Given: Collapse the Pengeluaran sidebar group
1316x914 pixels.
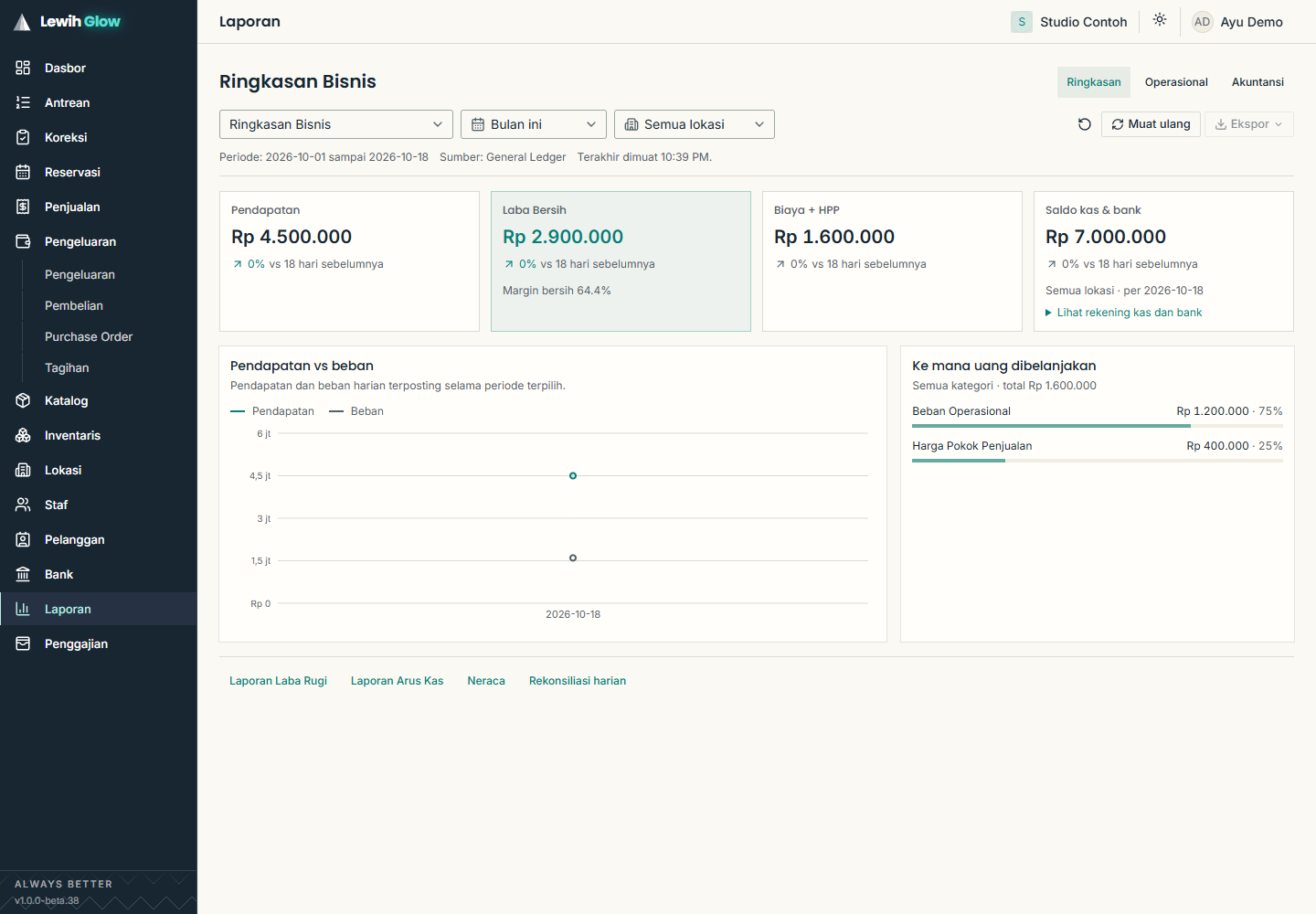Looking at the screenshot, I should (x=99, y=241).
